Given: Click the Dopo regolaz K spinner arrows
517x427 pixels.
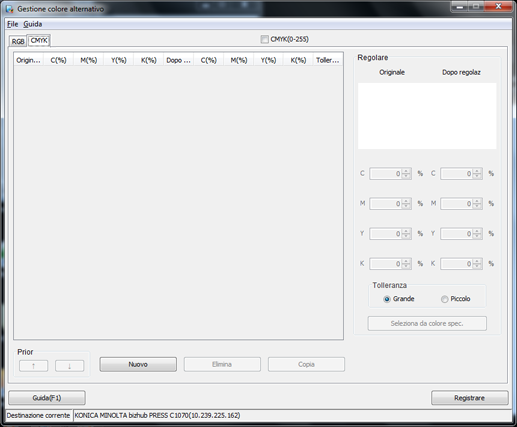Looking at the screenshot, I should click(477, 264).
